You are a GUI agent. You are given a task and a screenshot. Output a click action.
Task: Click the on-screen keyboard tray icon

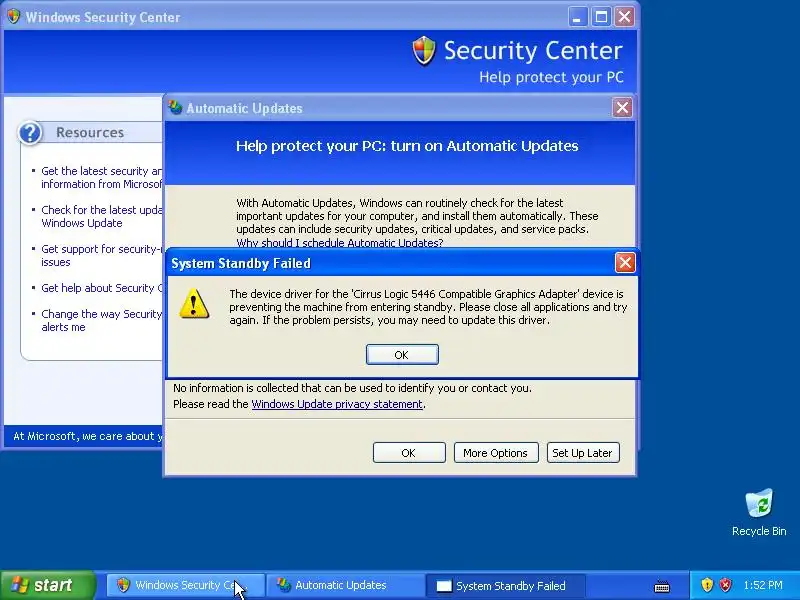point(662,586)
